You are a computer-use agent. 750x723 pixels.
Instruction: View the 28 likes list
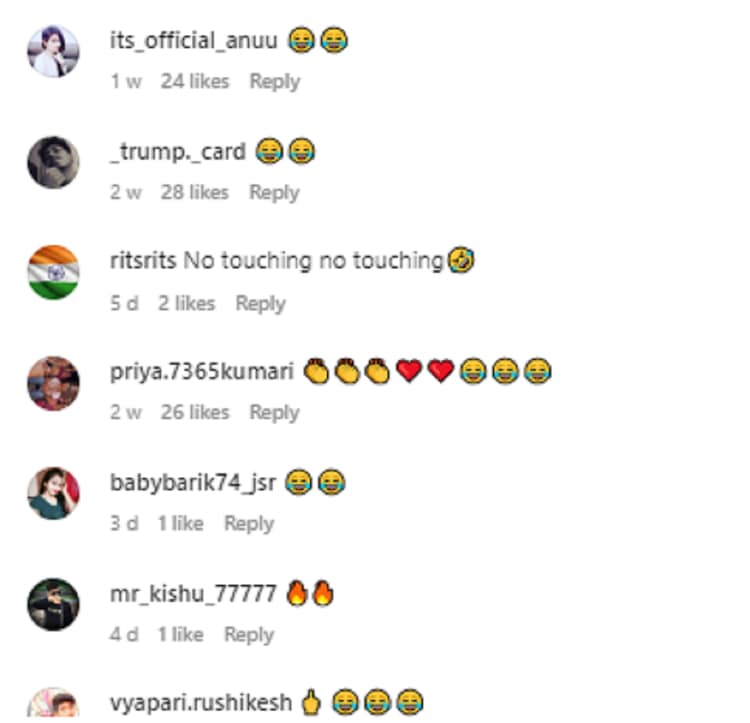195,192
